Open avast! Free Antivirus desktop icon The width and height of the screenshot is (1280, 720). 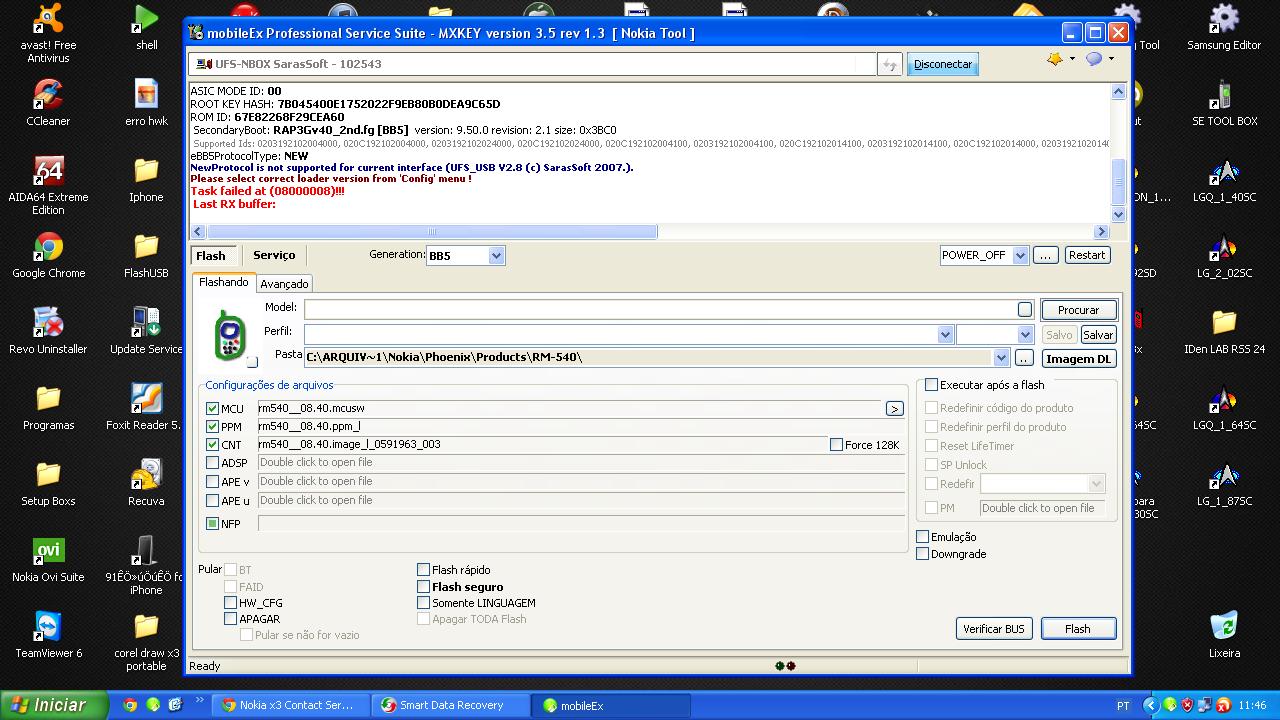(x=48, y=33)
